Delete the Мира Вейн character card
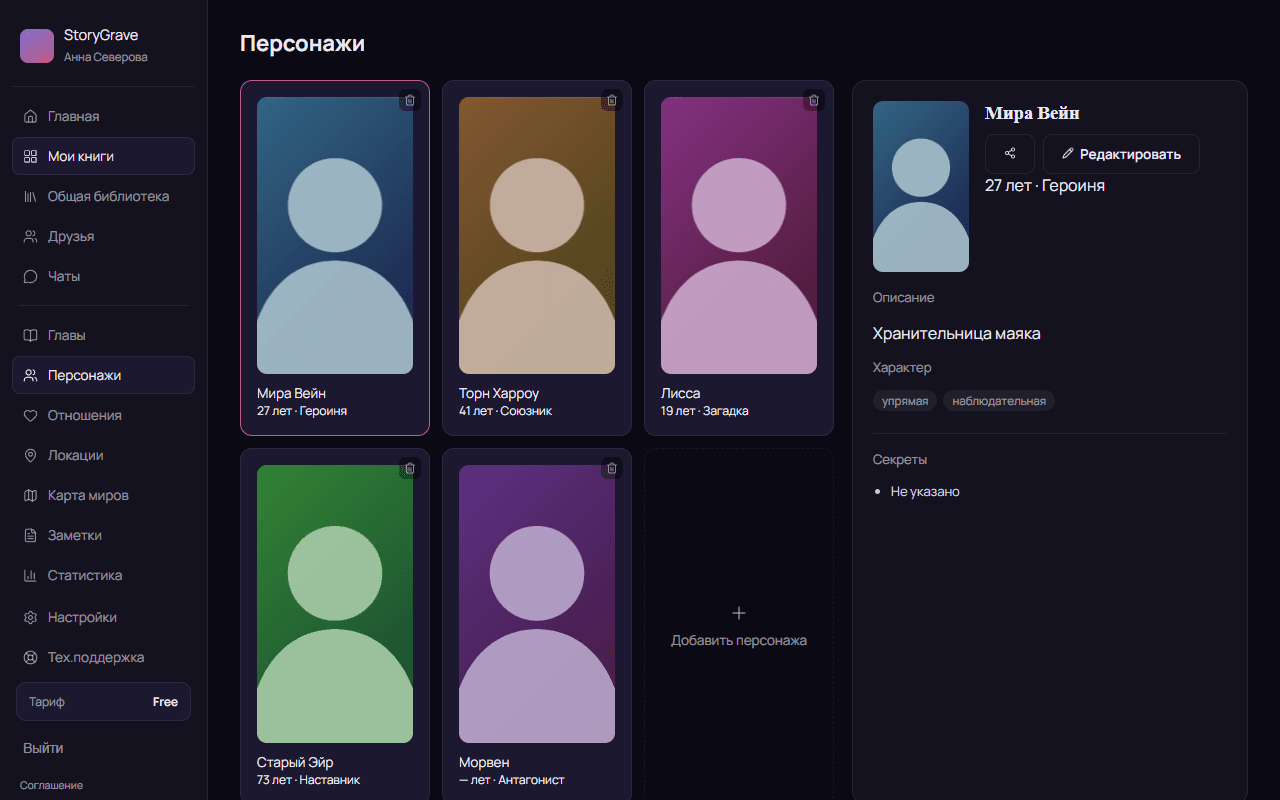 click(410, 100)
